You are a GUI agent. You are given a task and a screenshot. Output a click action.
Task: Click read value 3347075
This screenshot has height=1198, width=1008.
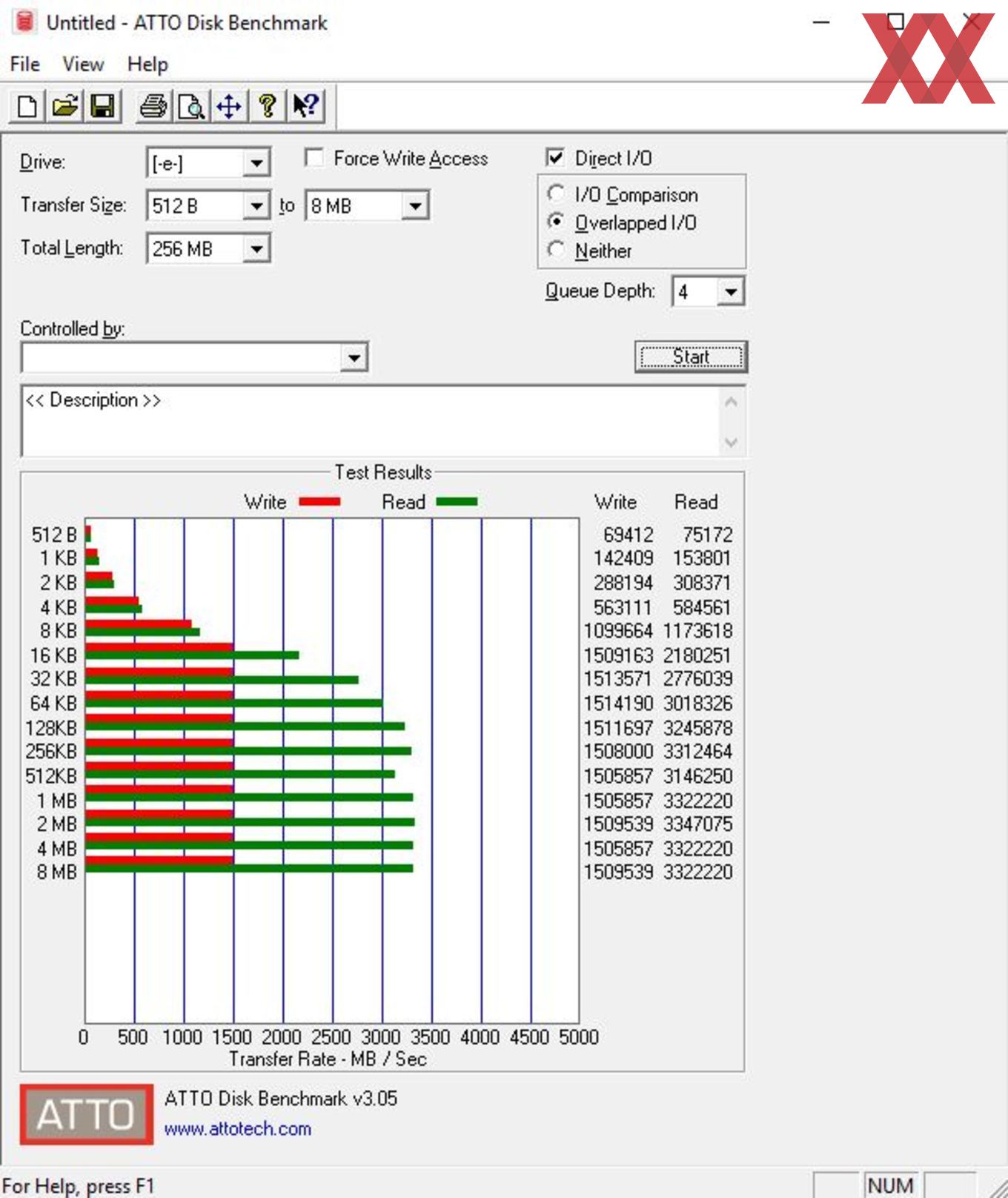[697, 824]
